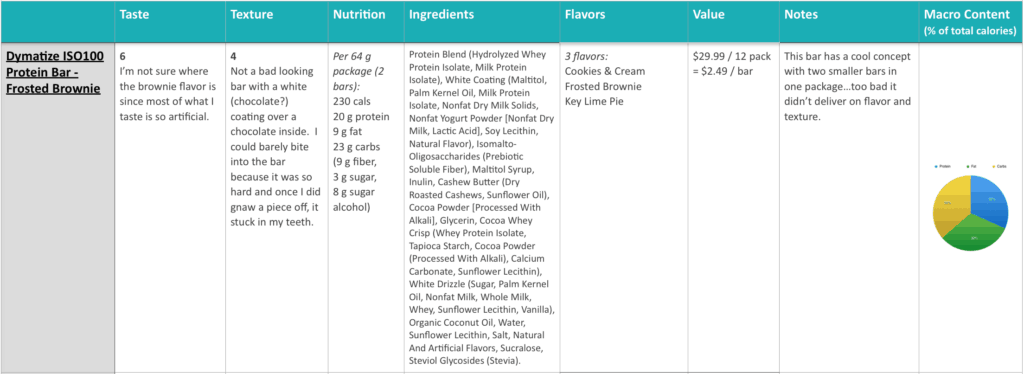This screenshot has width=1024, height=374.
Task: Select the Carbs legend dot
Action: (993, 166)
